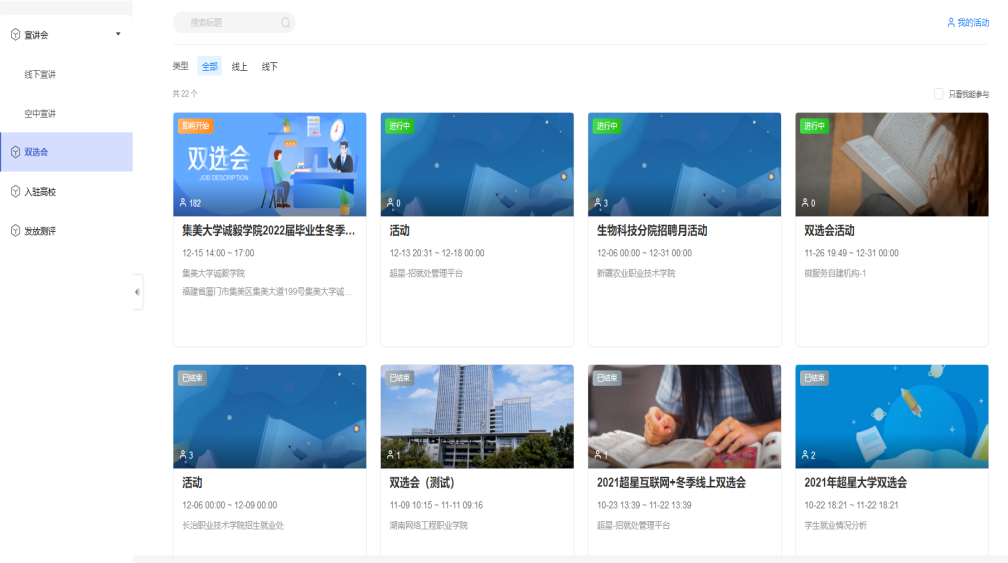Click the organizer 新疆农业职业技术学院
This screenshot has width=1008, height=563.
(x=636, y=273)
